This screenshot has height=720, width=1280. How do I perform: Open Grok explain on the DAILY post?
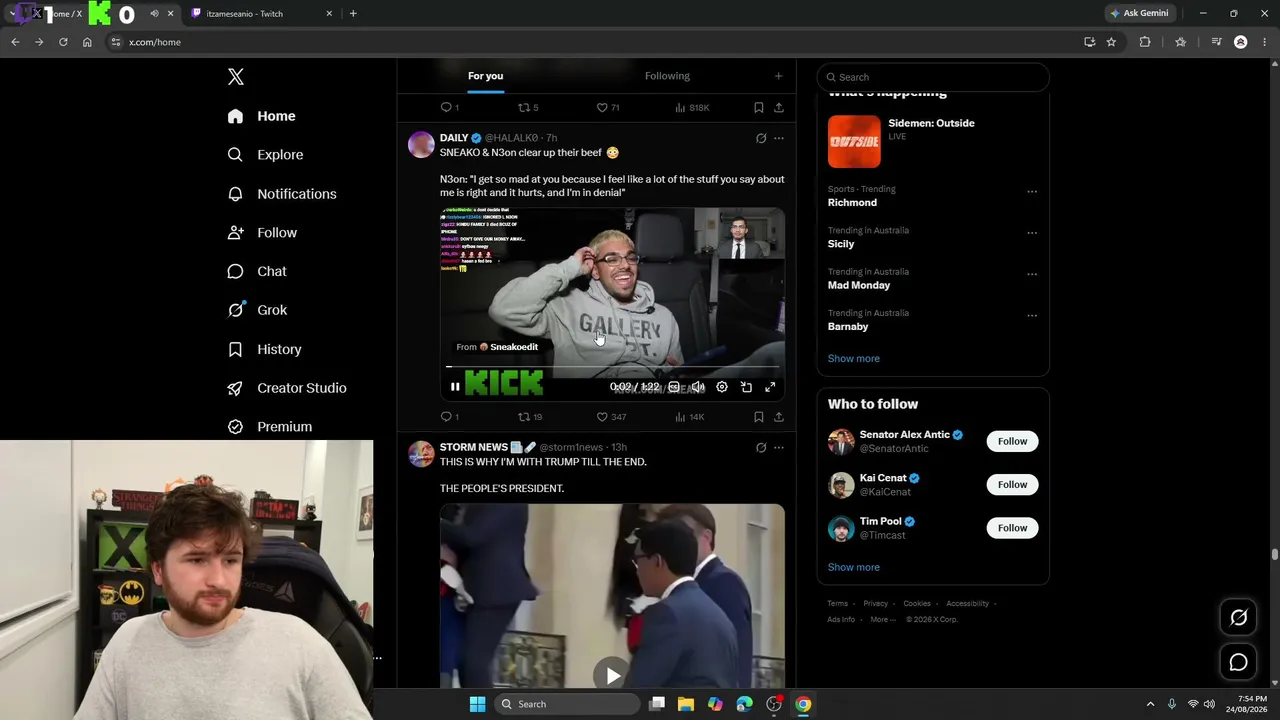pyautogui.click(x=761, y=138)
